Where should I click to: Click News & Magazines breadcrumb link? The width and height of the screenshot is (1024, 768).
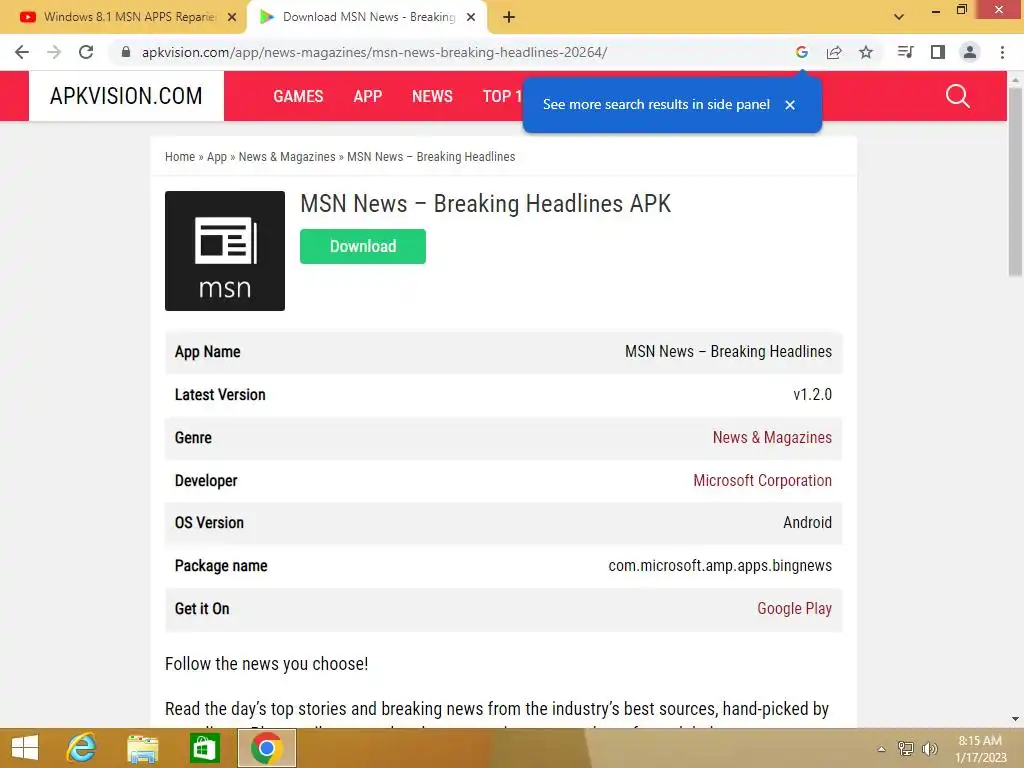click(x=287, y=157)
